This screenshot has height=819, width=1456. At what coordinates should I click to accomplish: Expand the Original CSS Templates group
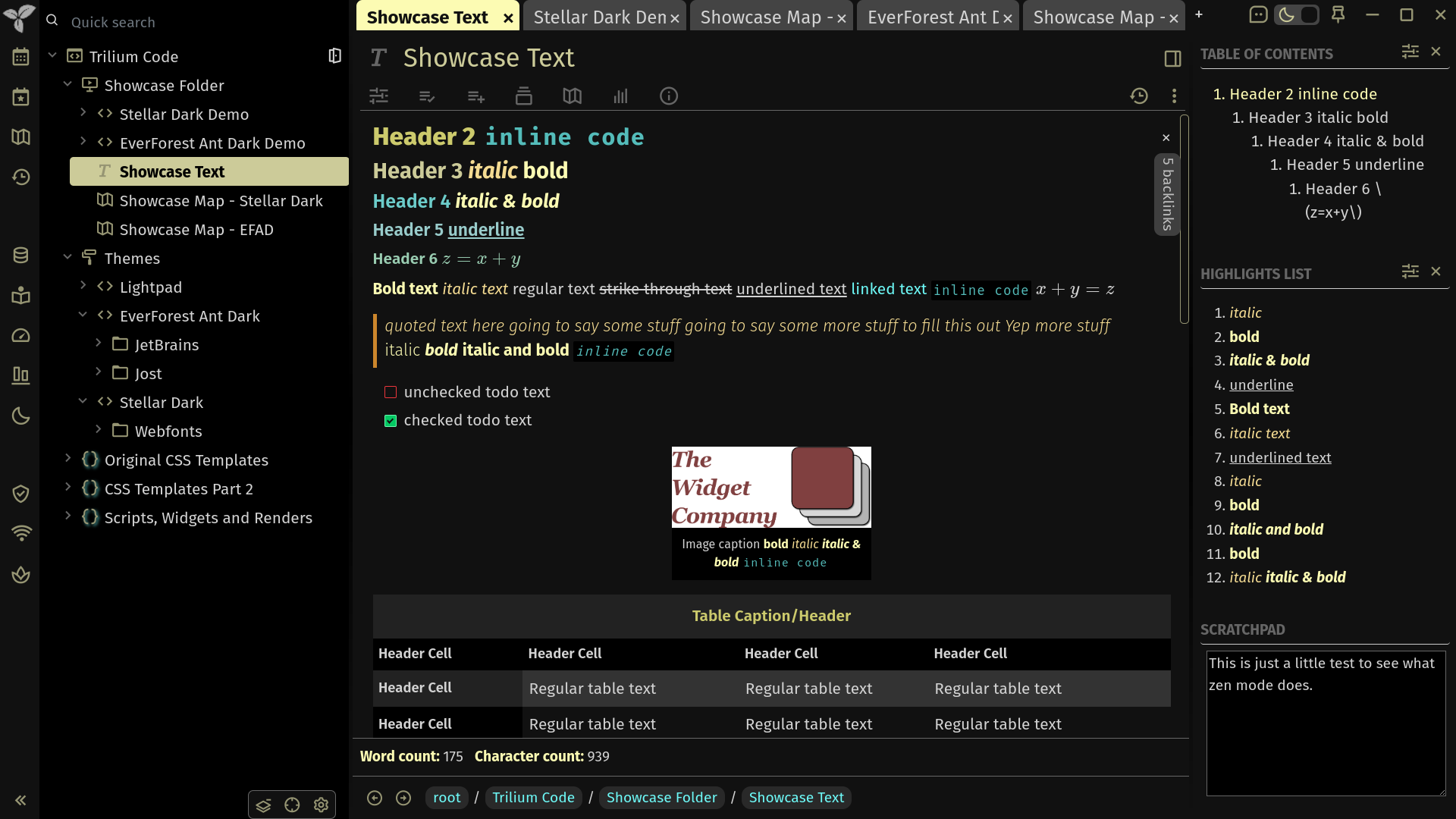coord(68,460)
